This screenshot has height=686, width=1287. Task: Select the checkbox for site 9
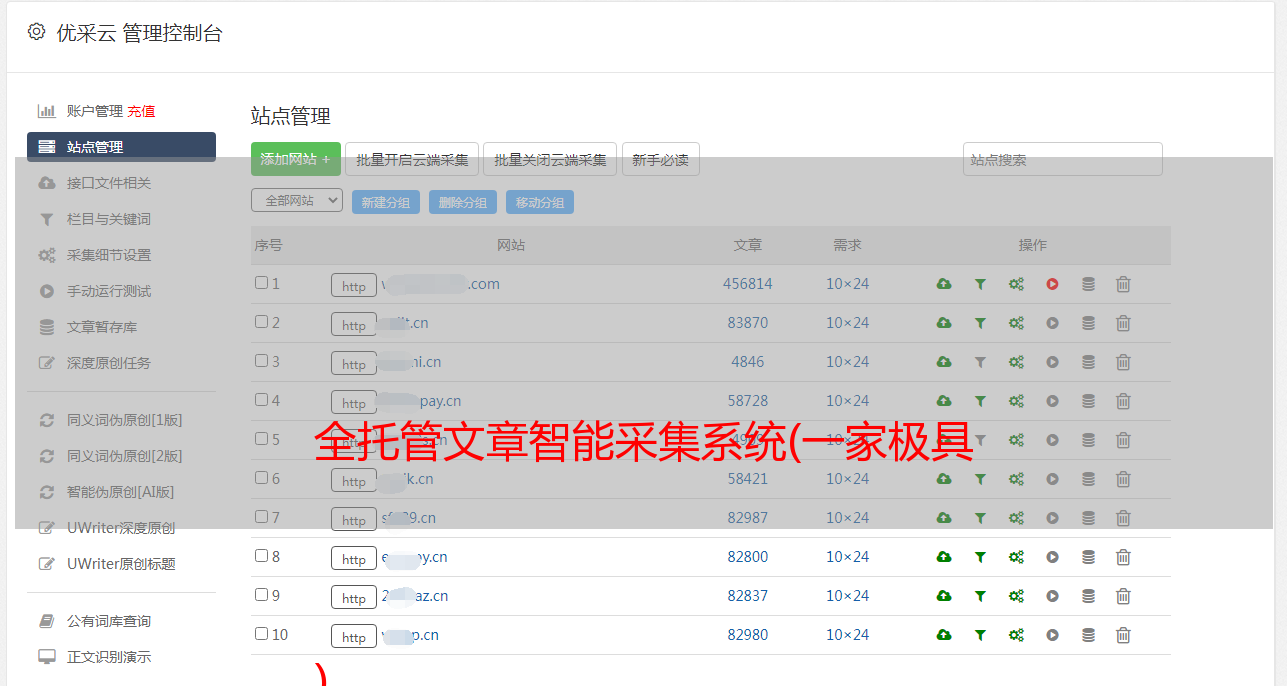261,595
